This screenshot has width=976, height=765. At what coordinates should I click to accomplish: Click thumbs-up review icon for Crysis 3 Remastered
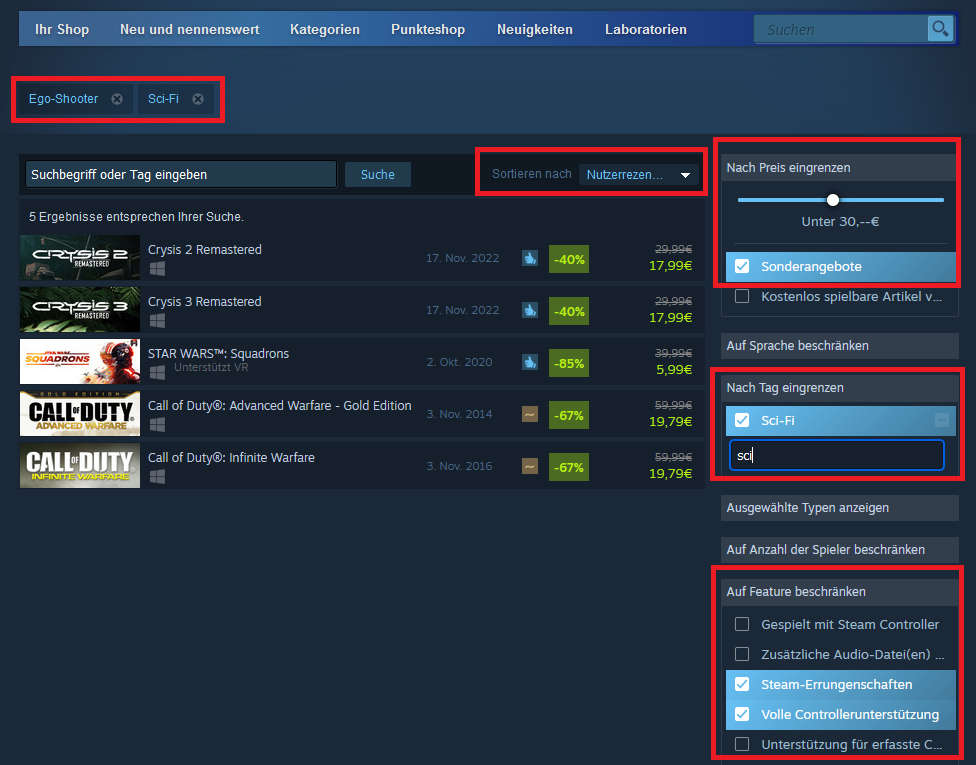point(530,310)
